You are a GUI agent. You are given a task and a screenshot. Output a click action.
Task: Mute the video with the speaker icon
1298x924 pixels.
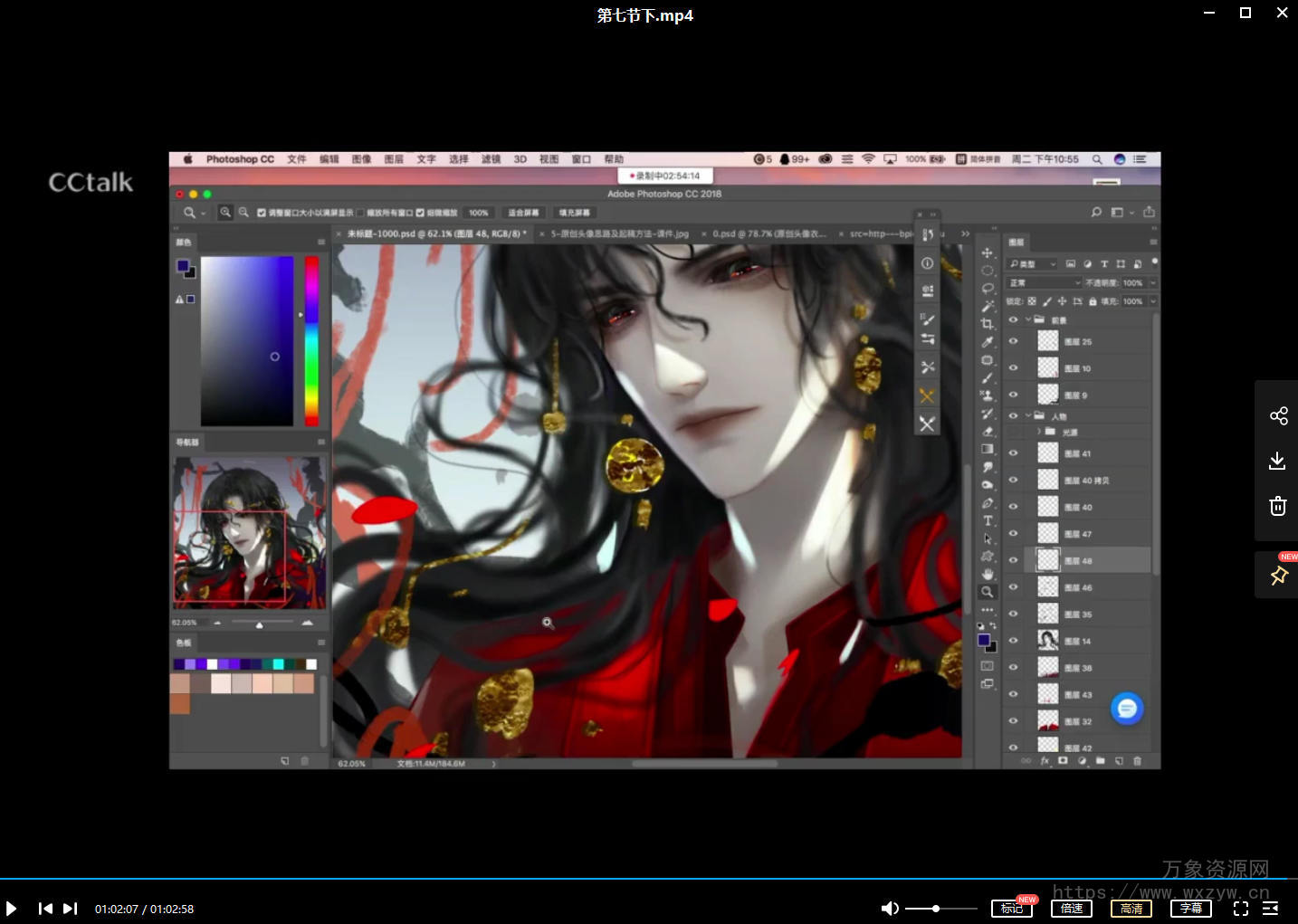(890, 909)
